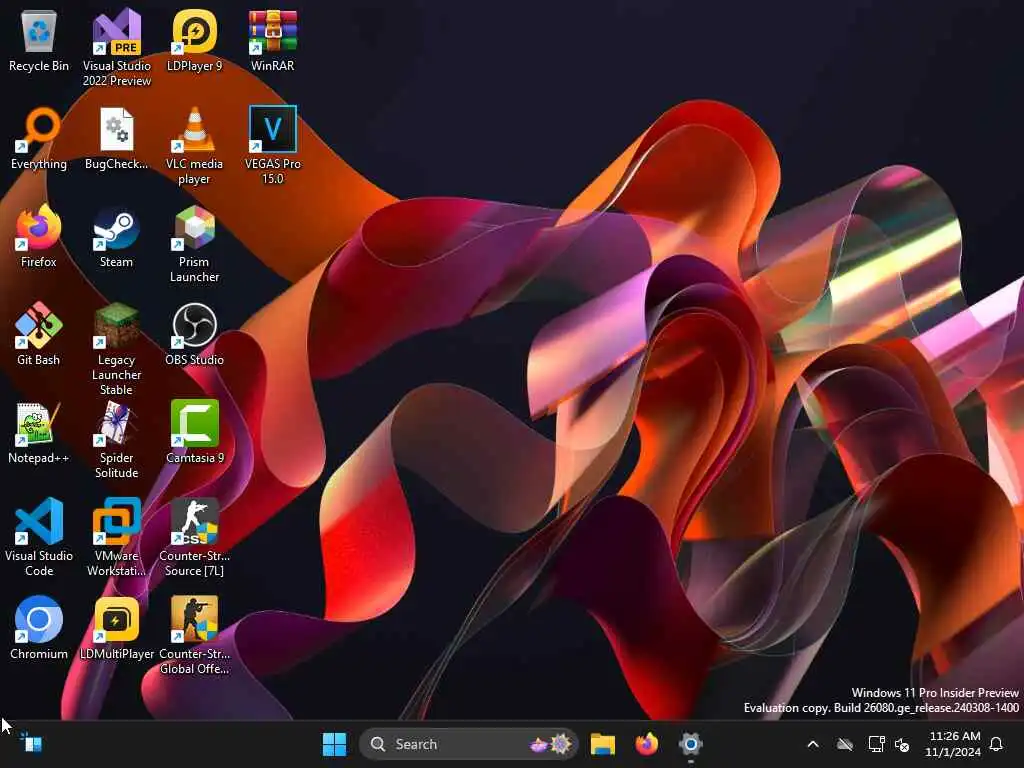
Task: Select the OBS Studio shortcut
Action: 195,335
